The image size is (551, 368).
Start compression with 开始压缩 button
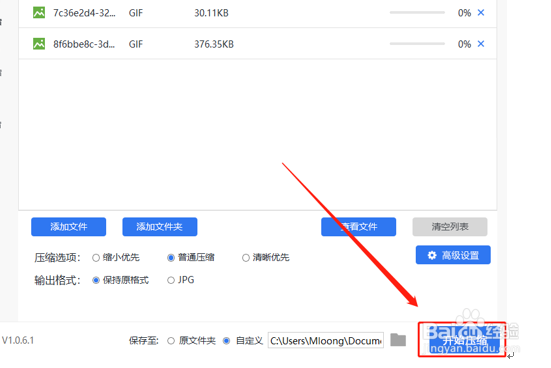464,340
